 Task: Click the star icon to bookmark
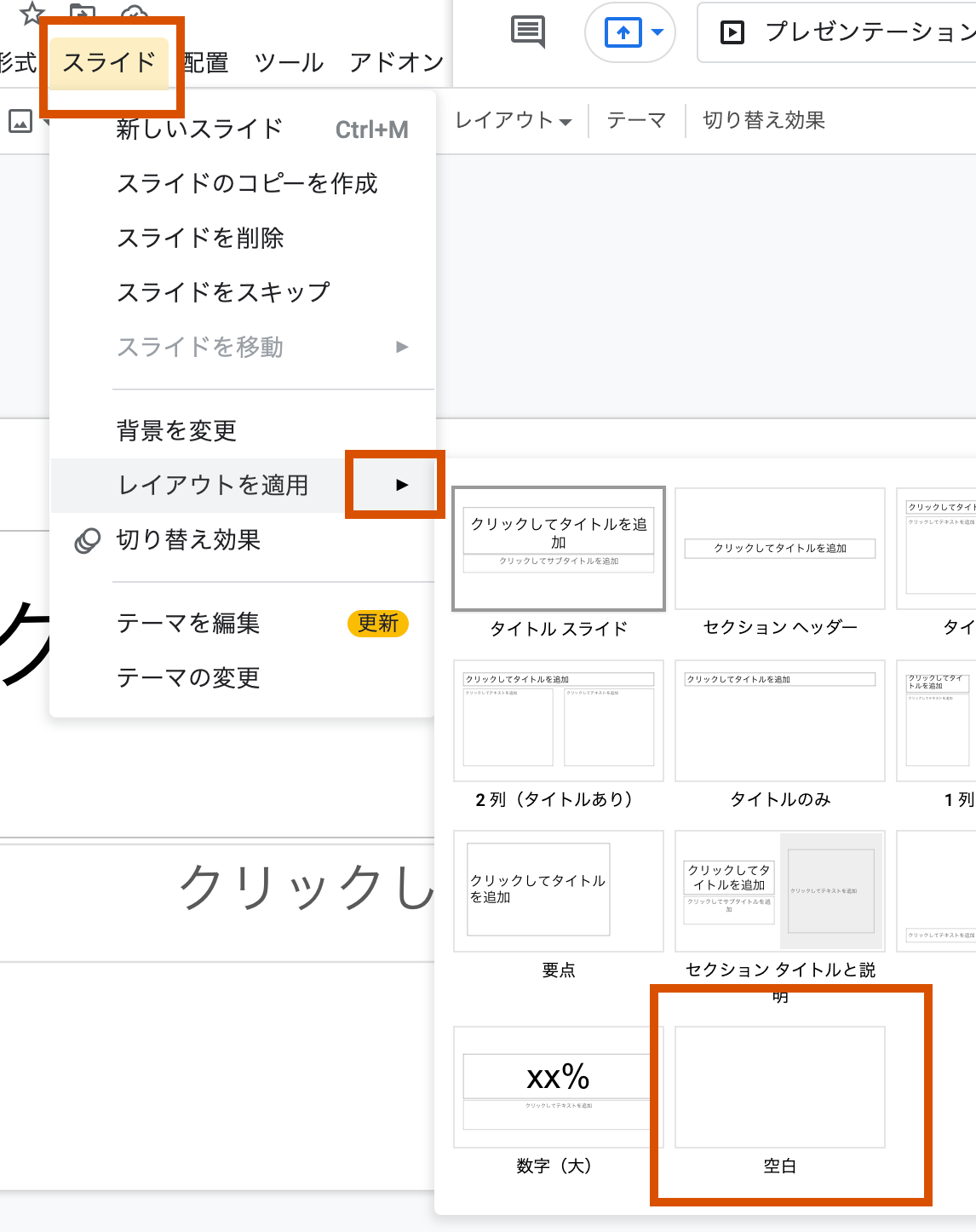(32, 12)
